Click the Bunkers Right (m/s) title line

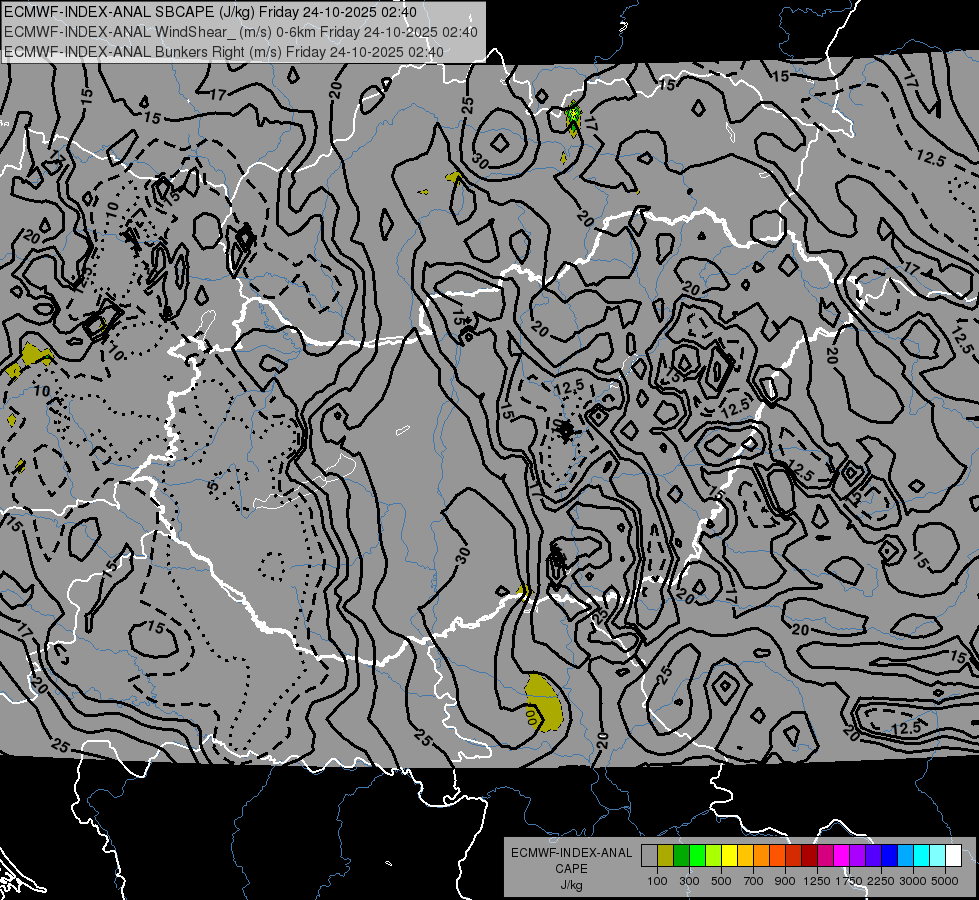tap(224, 52)
